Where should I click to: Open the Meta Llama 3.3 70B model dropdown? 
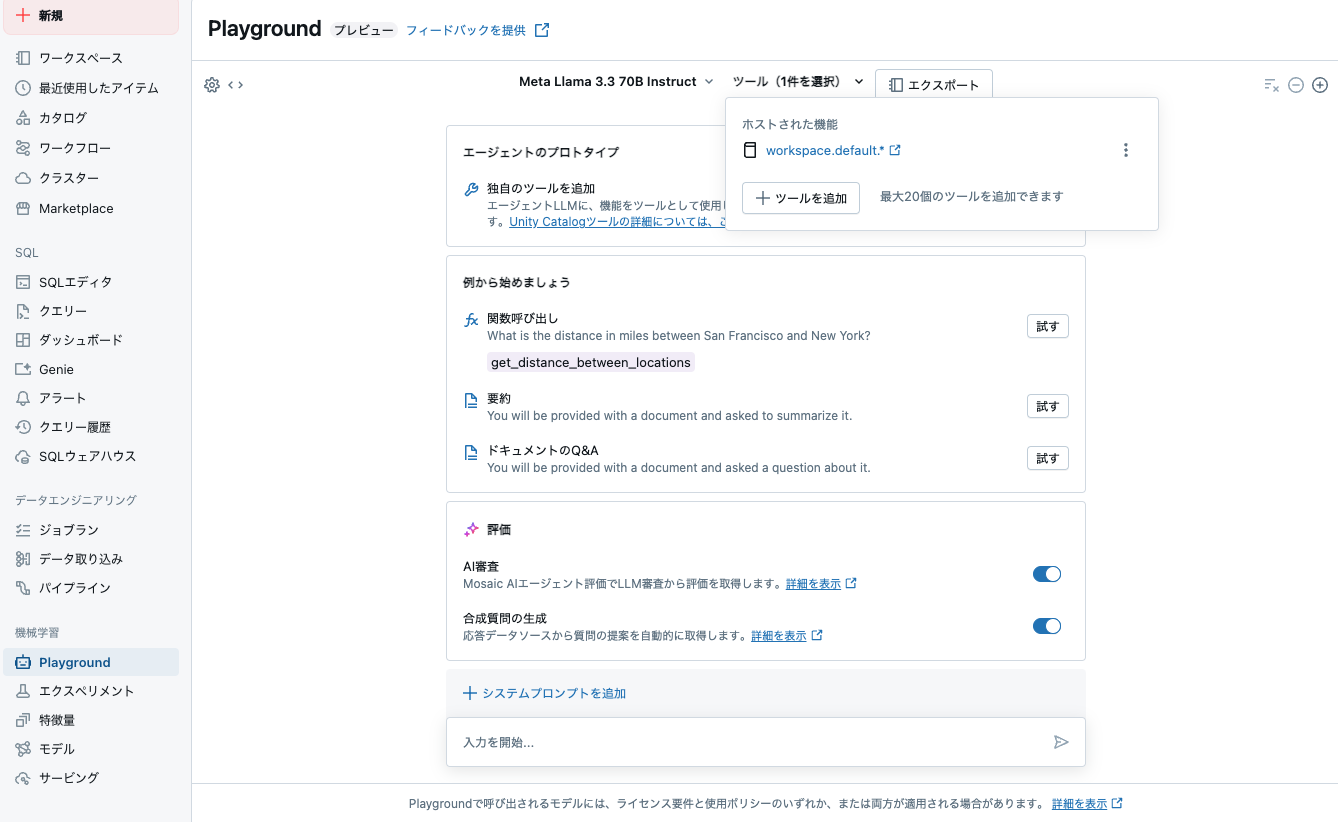[x=616, y=81]
